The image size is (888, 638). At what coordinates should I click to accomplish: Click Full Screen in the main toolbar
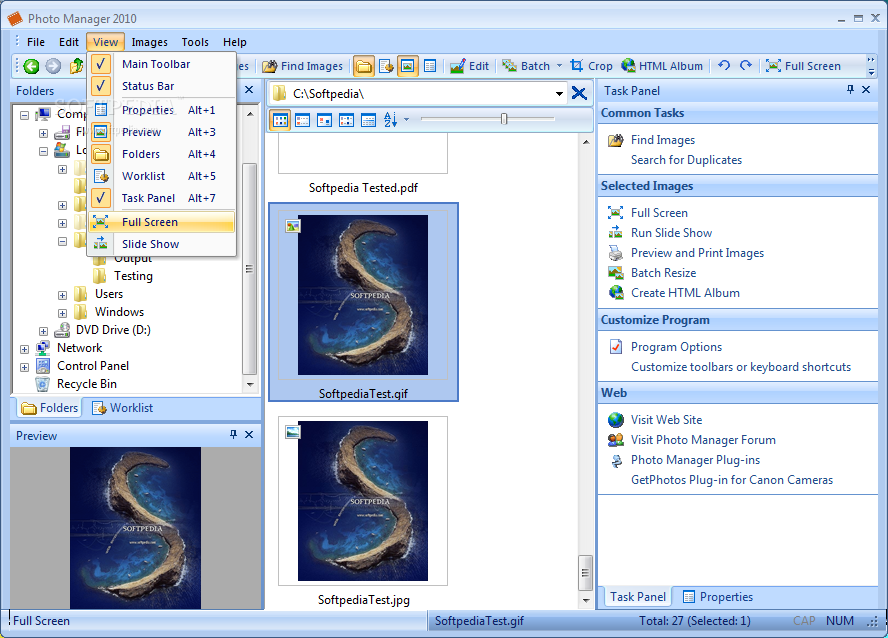(x=803, y=66)
